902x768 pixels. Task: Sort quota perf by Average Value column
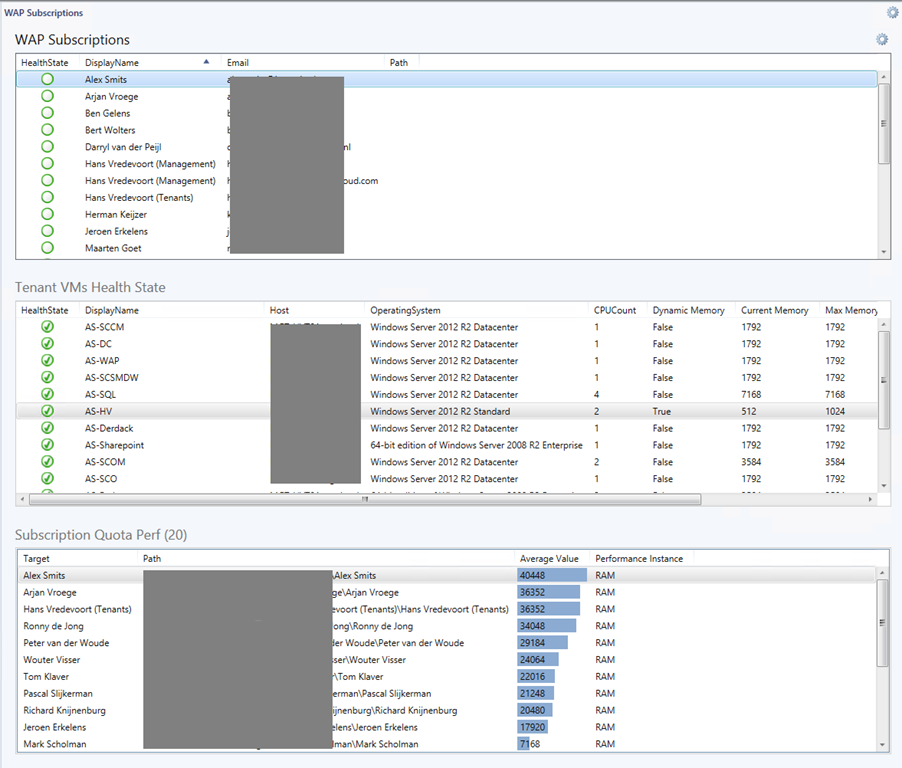549,559
